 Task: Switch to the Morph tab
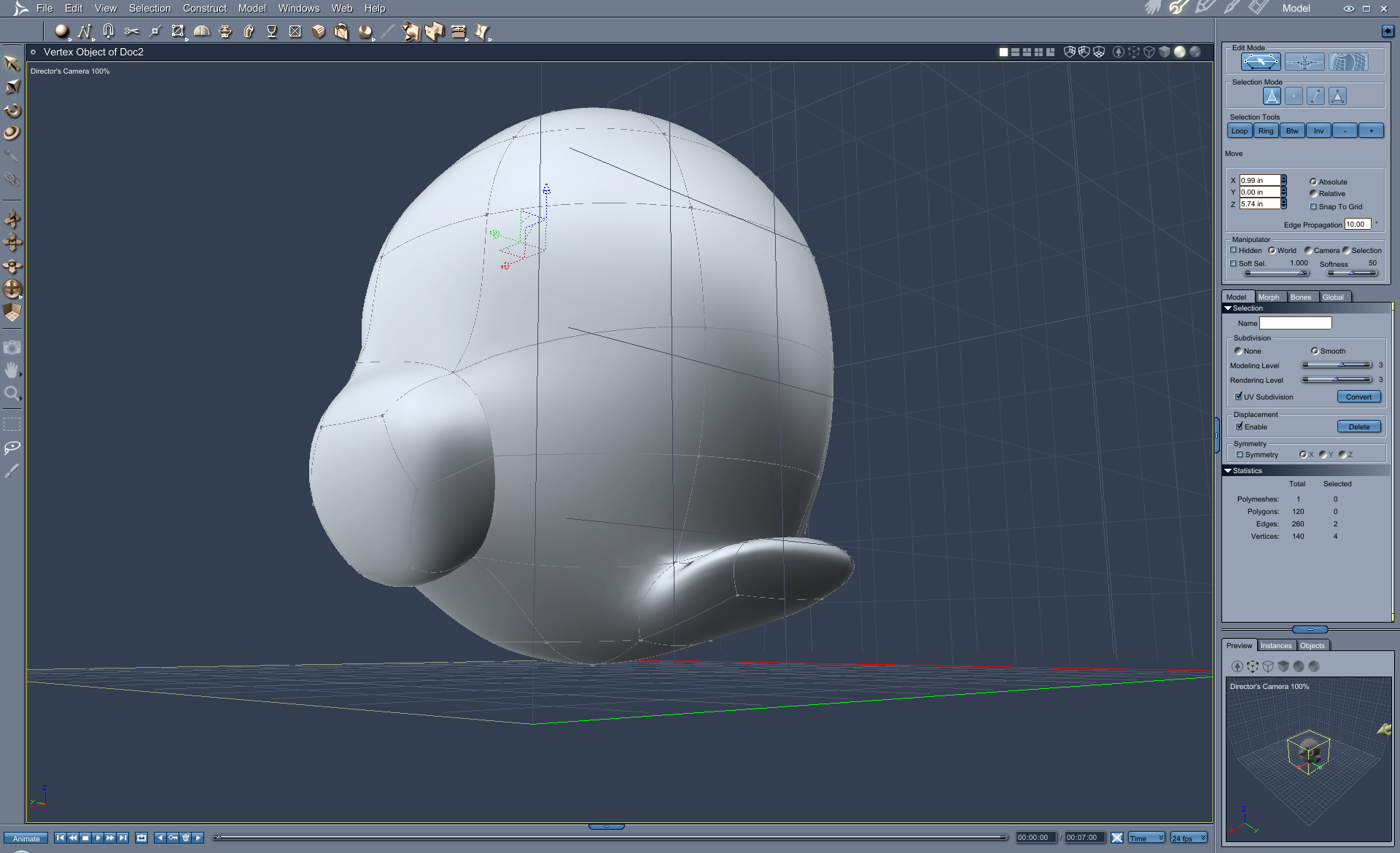tap(1268, 297)
